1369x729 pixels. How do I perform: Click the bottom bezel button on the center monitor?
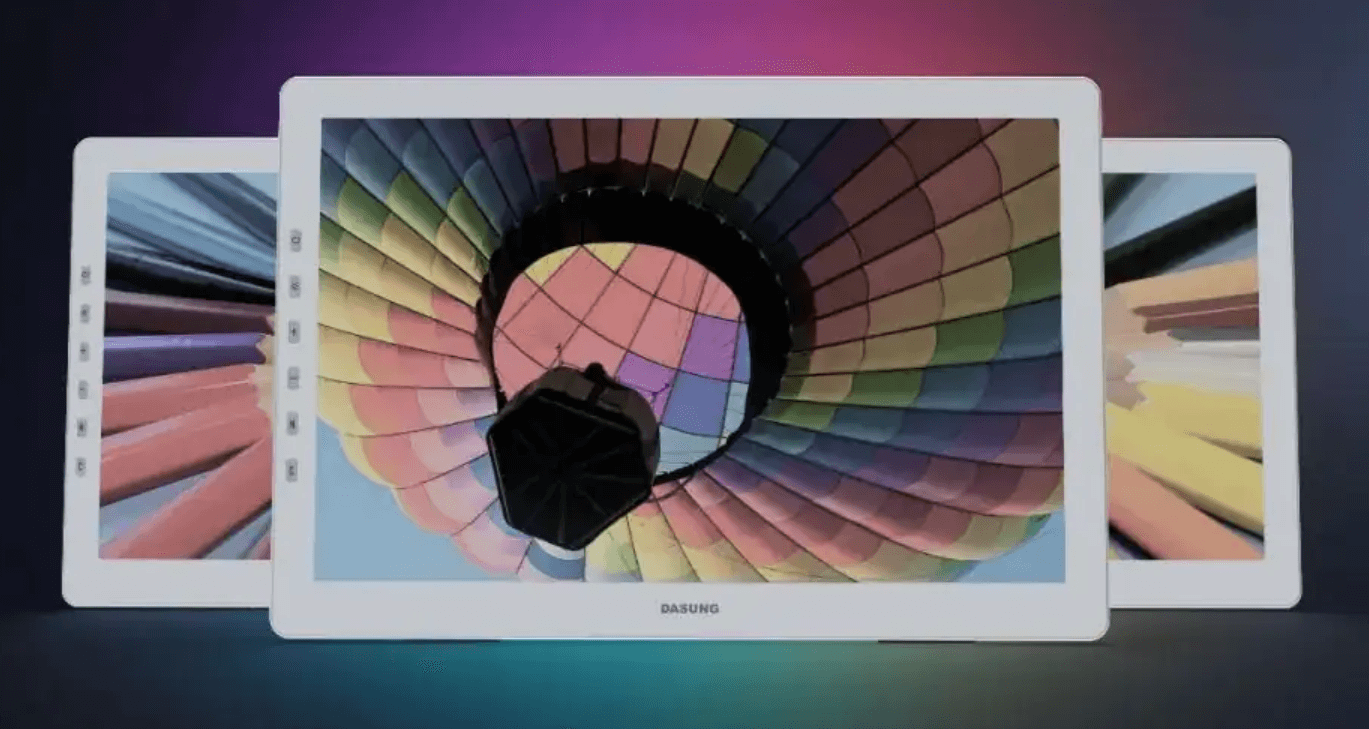(x=291, y=468)
